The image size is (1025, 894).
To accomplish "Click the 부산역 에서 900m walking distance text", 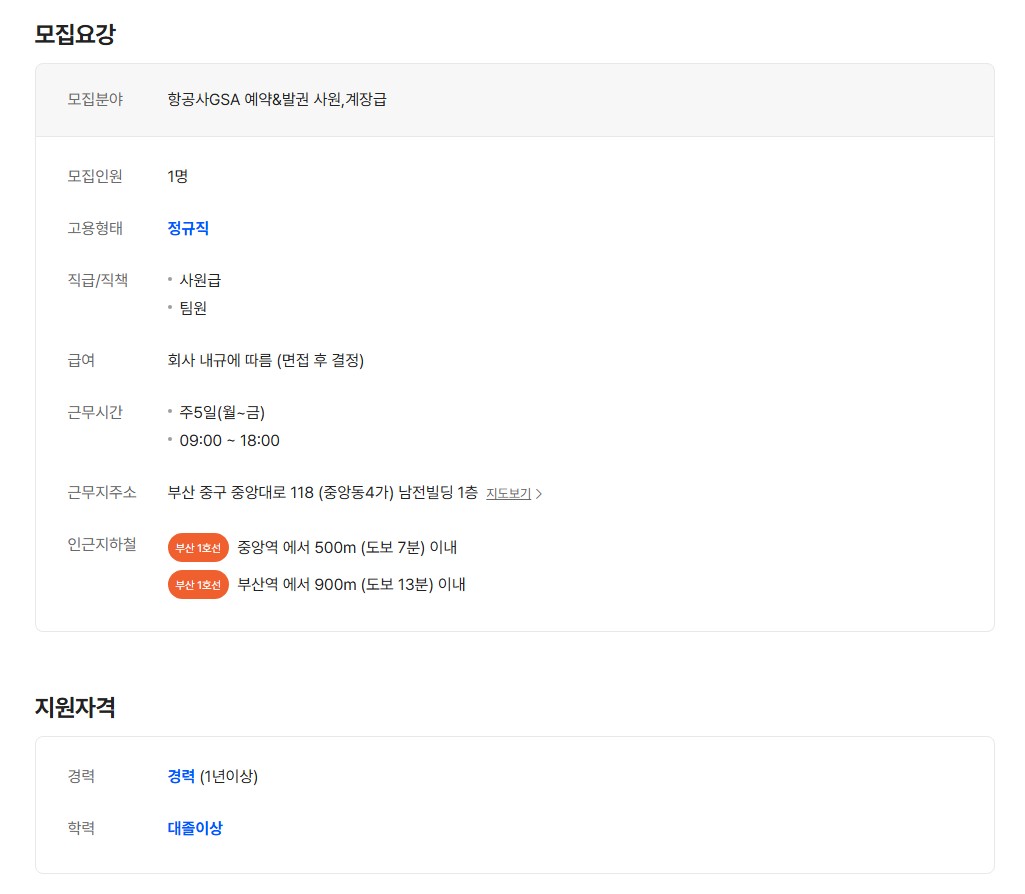I will point(351,585).
